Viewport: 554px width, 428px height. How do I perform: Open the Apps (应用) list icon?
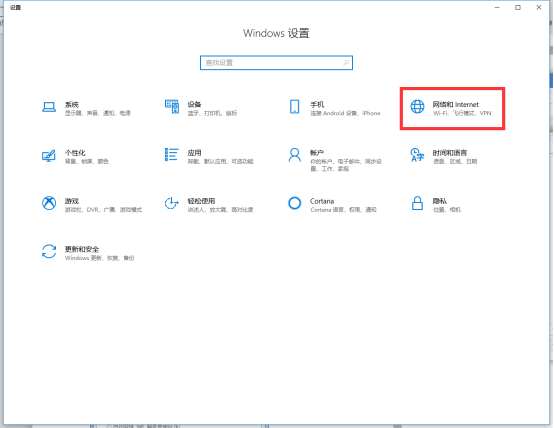[x=172, y=154]
